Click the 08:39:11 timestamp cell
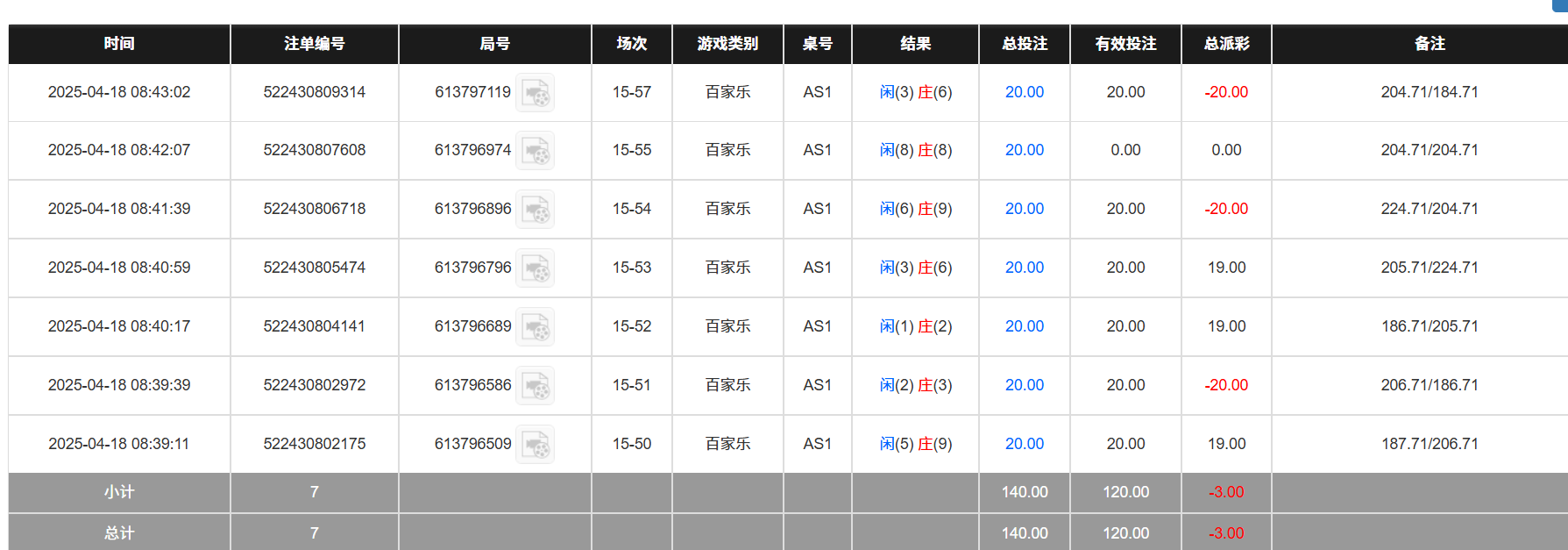Screen dimensions: 1568x550 tap(119, 444)
